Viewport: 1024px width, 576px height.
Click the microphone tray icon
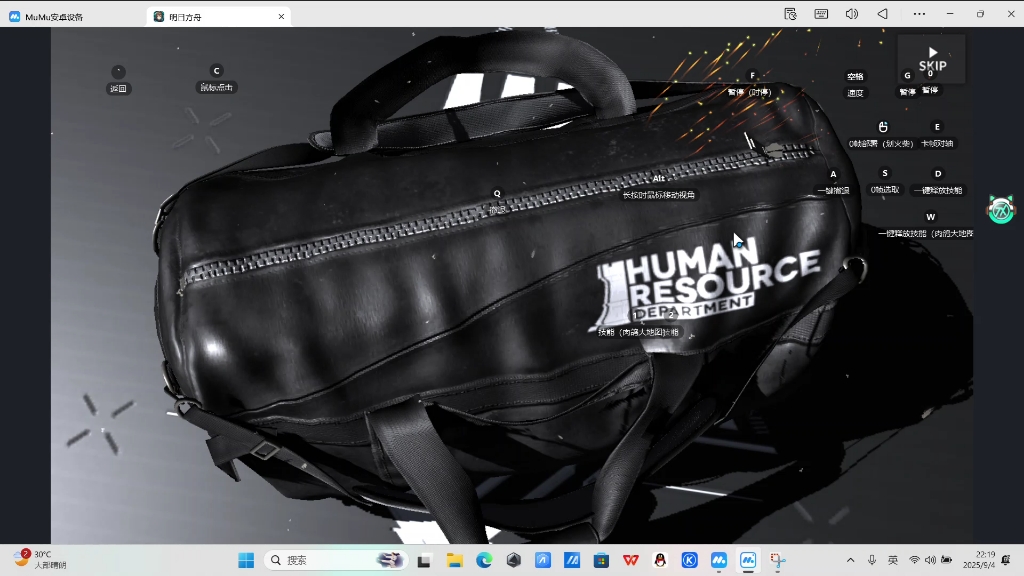click(x=872, y=560)
